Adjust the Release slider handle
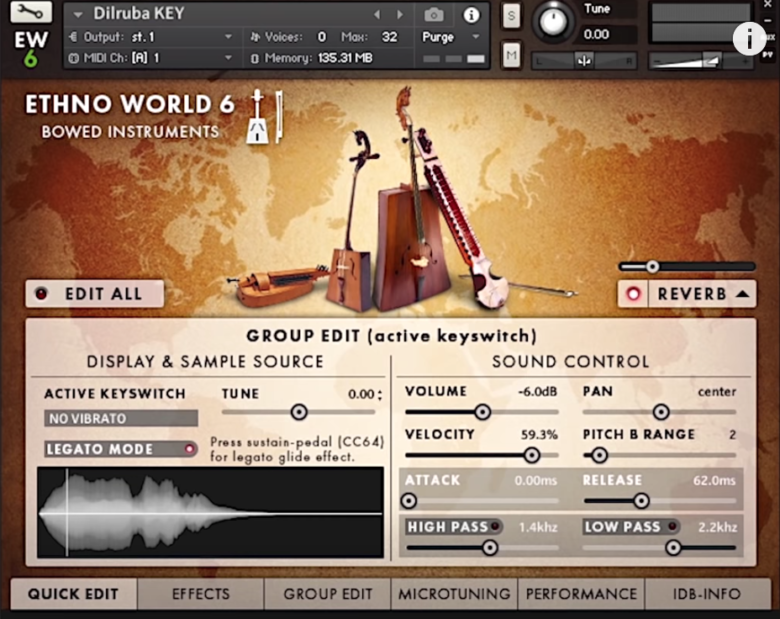This screenshot has height=619, width=780. click(641, 501)
